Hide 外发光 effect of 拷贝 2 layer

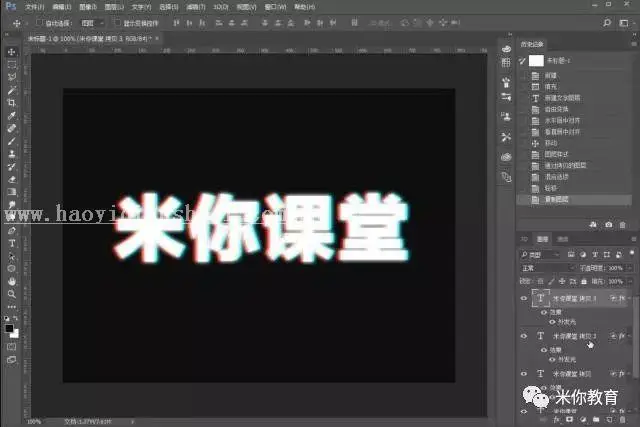[x=552, y=360]
